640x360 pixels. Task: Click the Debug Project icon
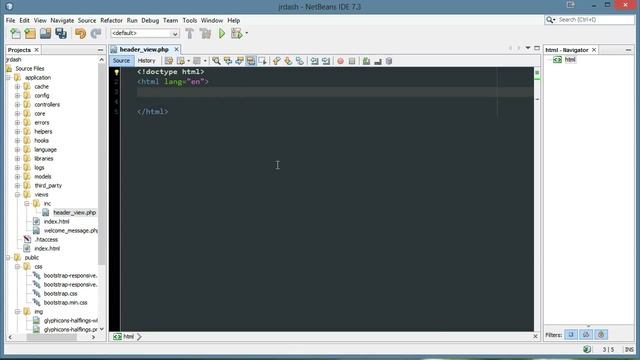[237, 33]
